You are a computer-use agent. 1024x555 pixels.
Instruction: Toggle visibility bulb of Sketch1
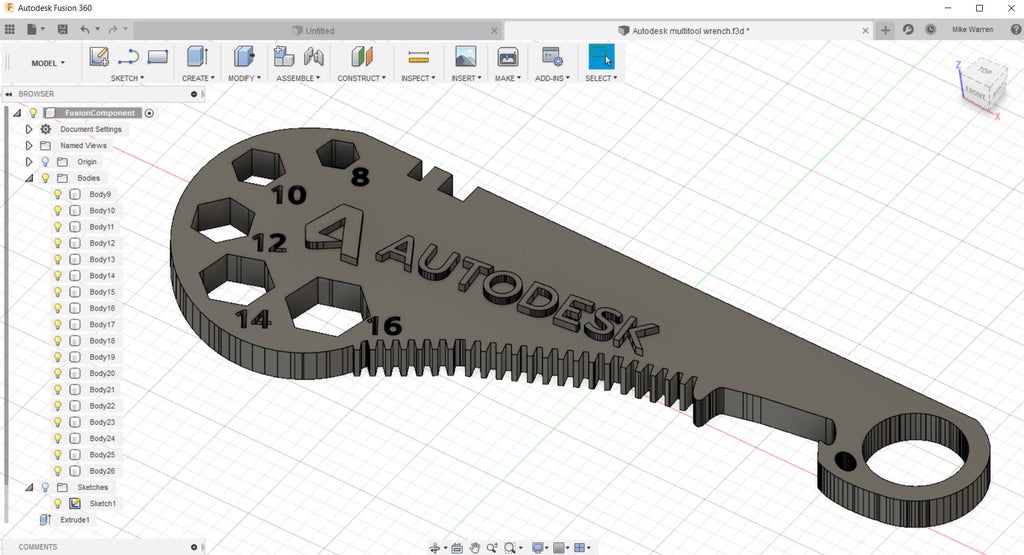pyautogui.click(x=57, y=503)
